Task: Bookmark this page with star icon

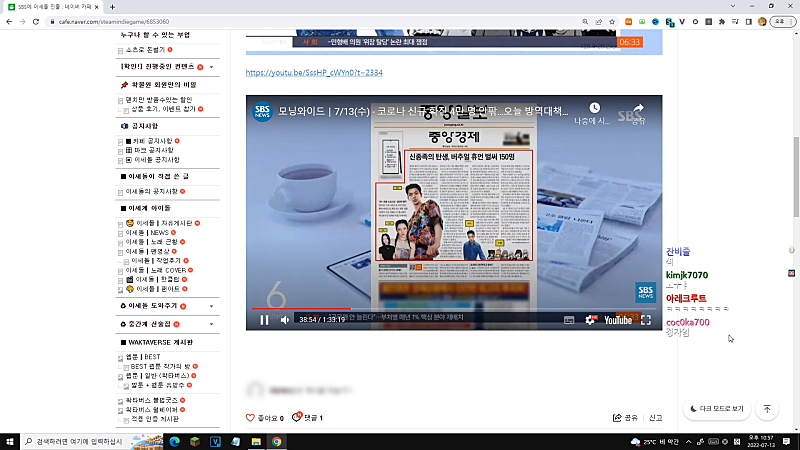Action: pos(612,21)
